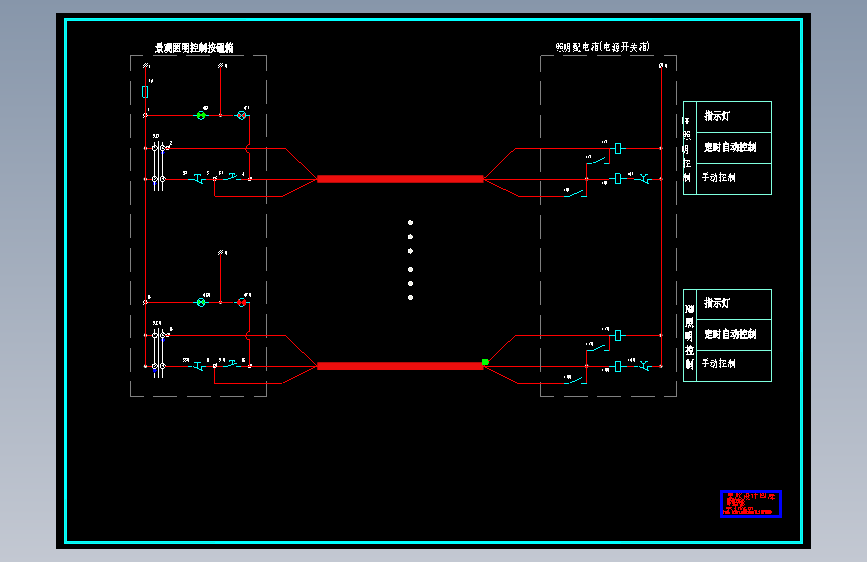
Task: Select 定时自动控制 cell in the lower legend table
Action: (x=734, y=335)
